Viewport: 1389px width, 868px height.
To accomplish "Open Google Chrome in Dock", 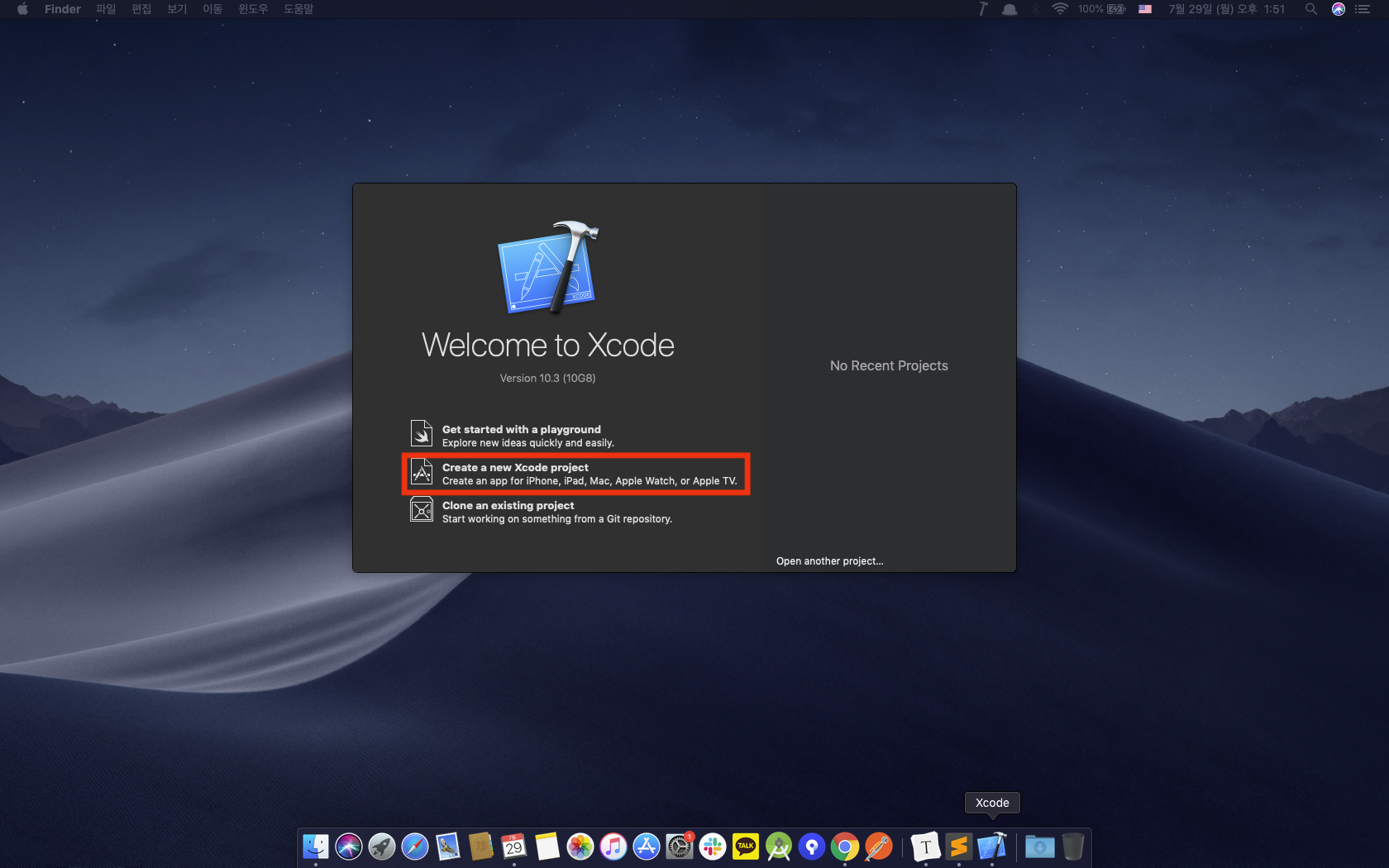I will tap(845, 847).
